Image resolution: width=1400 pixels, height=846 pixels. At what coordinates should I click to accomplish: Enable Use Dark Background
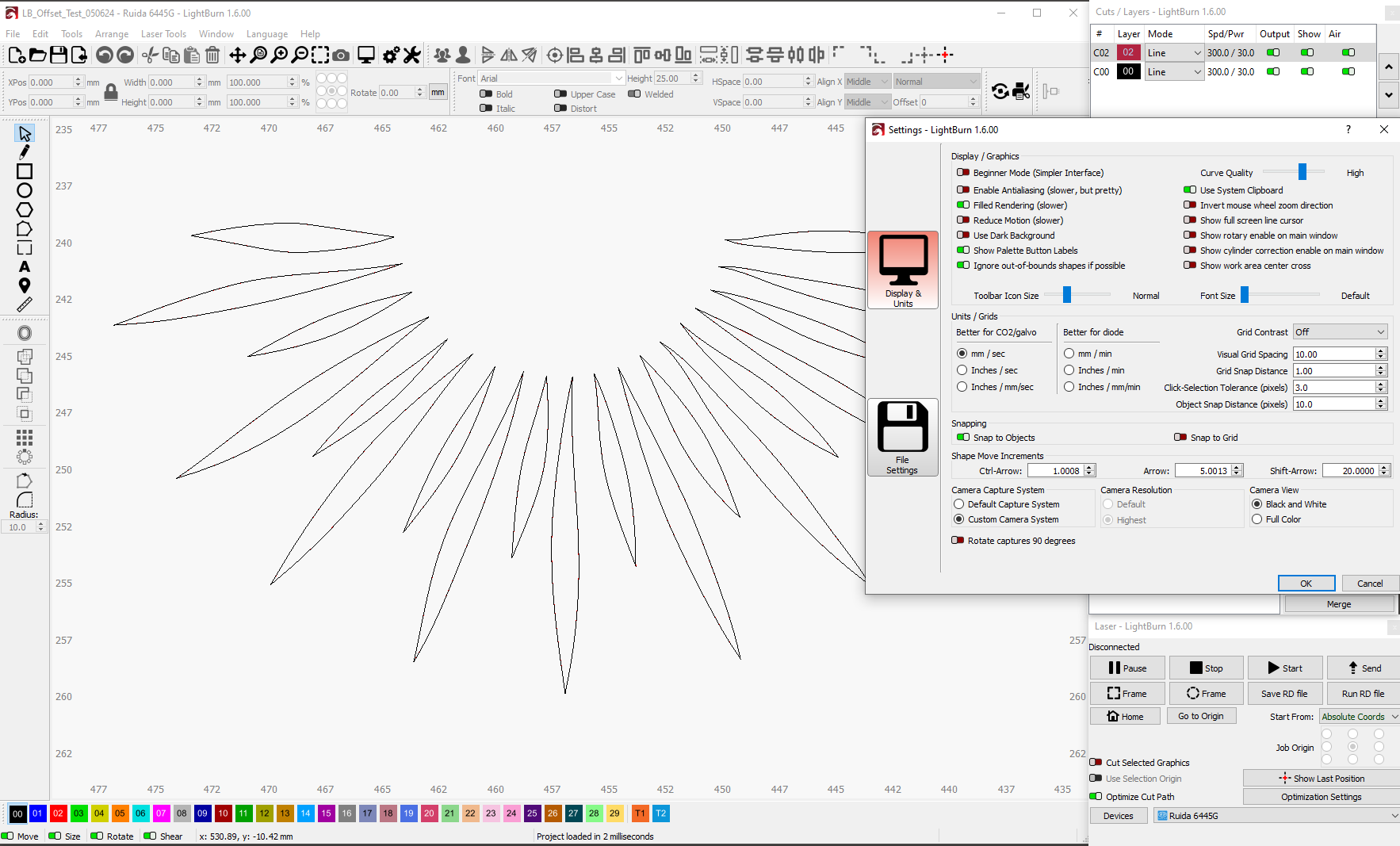(963, 235)
